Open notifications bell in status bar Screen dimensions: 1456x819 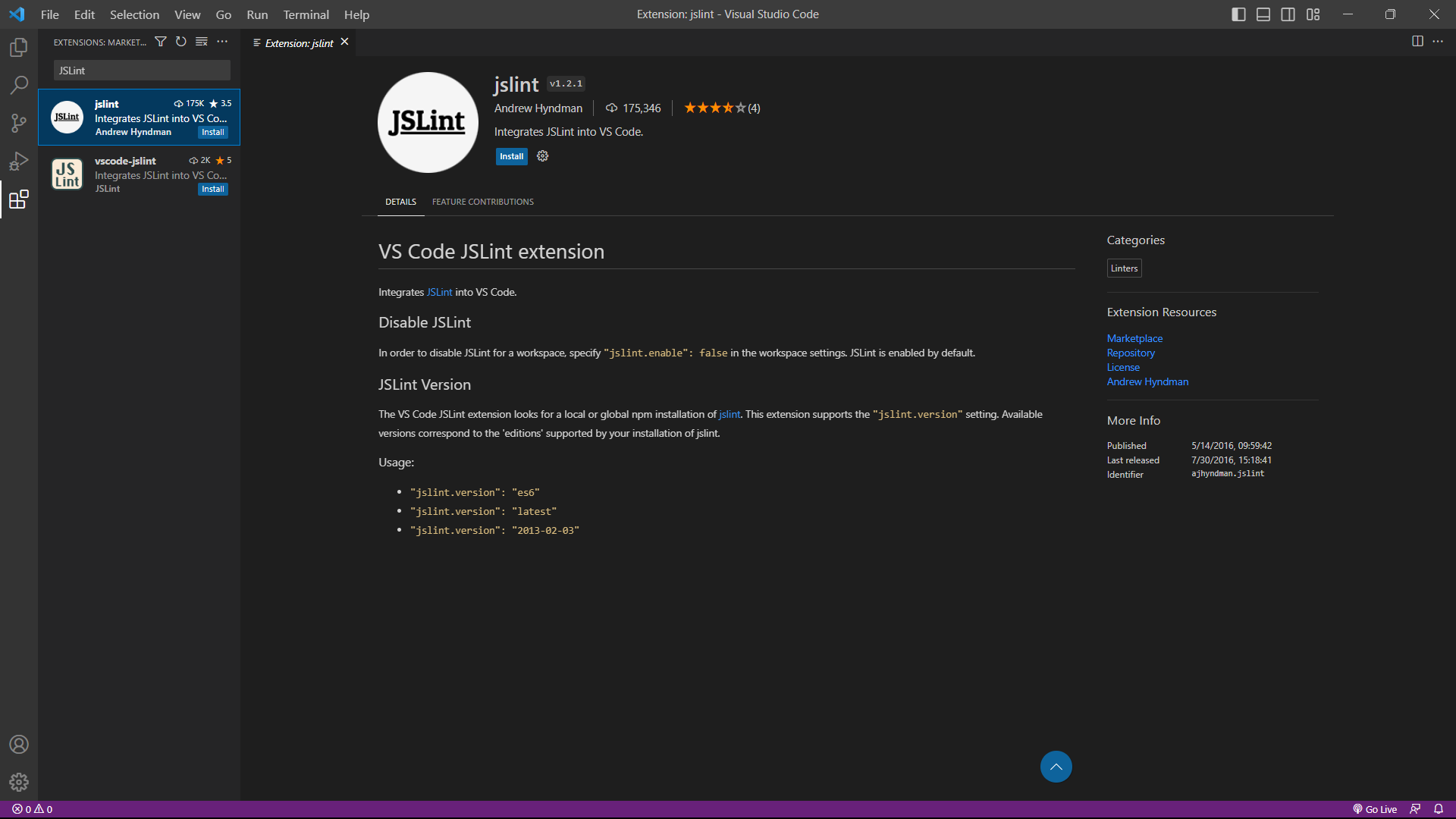[1439, 809]
